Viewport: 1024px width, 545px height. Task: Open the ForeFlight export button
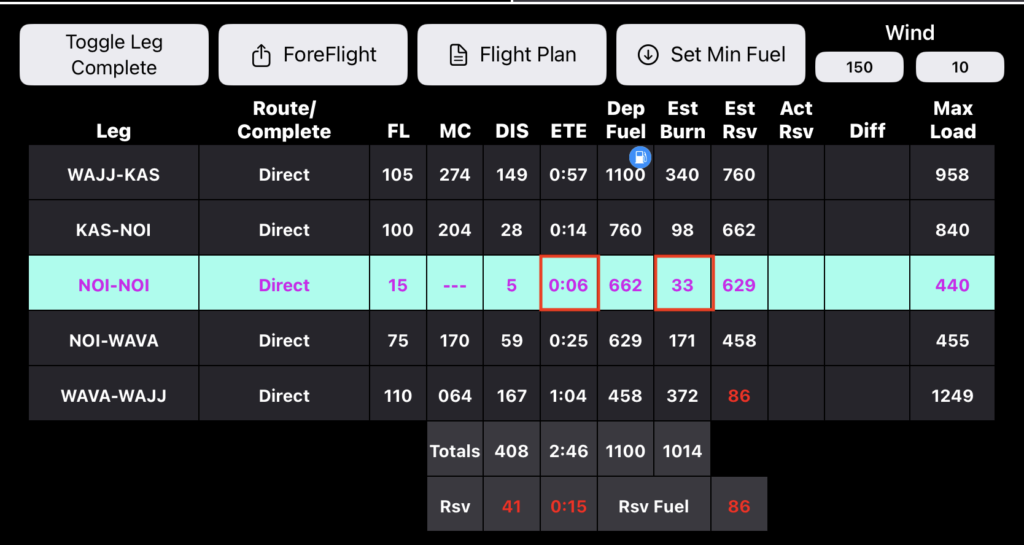click(x=312, y=55)
